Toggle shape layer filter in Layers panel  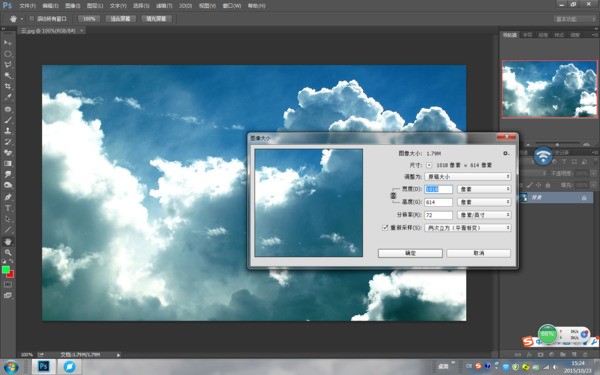pyautogui.click(x=574, y=162)
